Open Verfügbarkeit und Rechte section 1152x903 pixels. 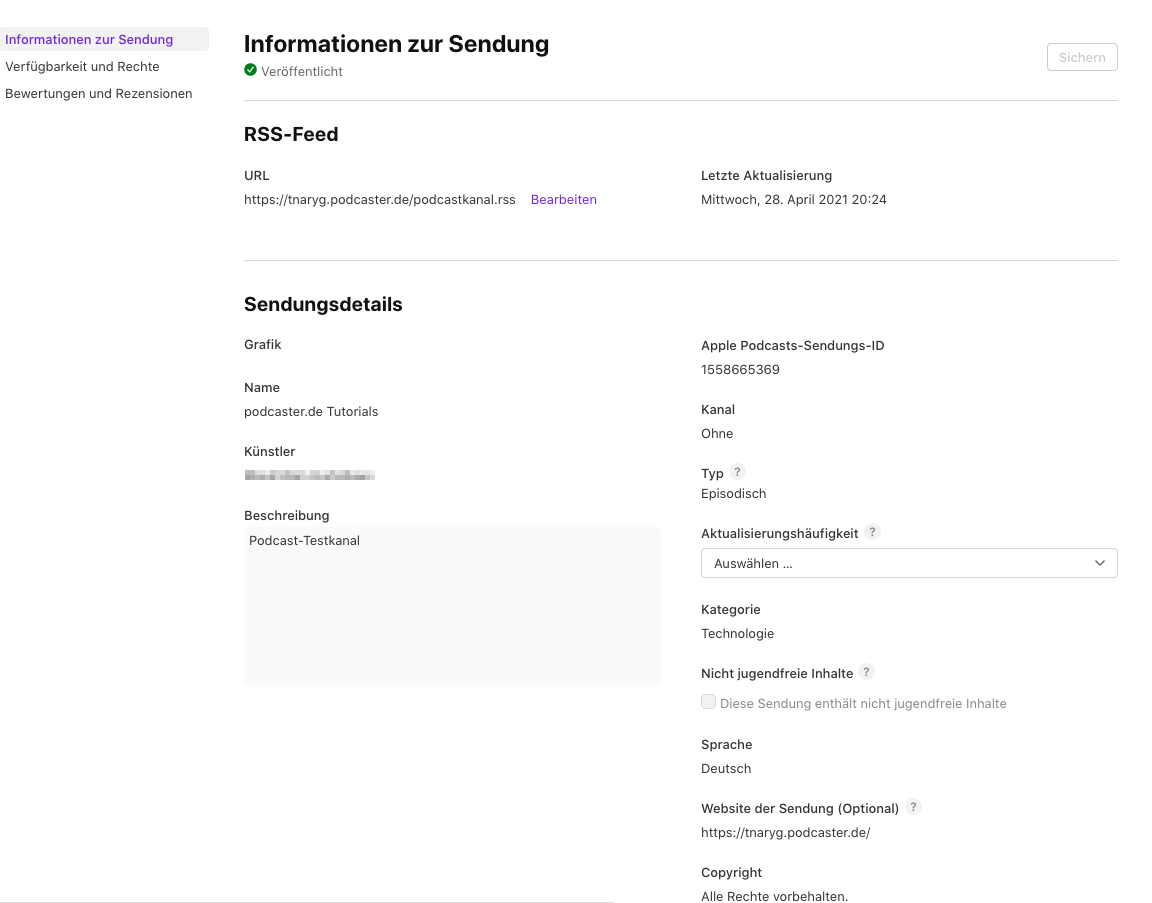82,66
